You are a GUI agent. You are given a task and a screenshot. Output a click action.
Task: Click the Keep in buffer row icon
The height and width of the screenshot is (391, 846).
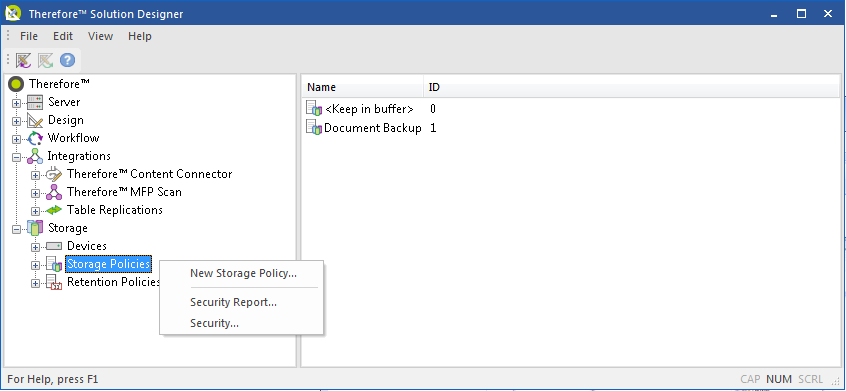coord(314,108)
